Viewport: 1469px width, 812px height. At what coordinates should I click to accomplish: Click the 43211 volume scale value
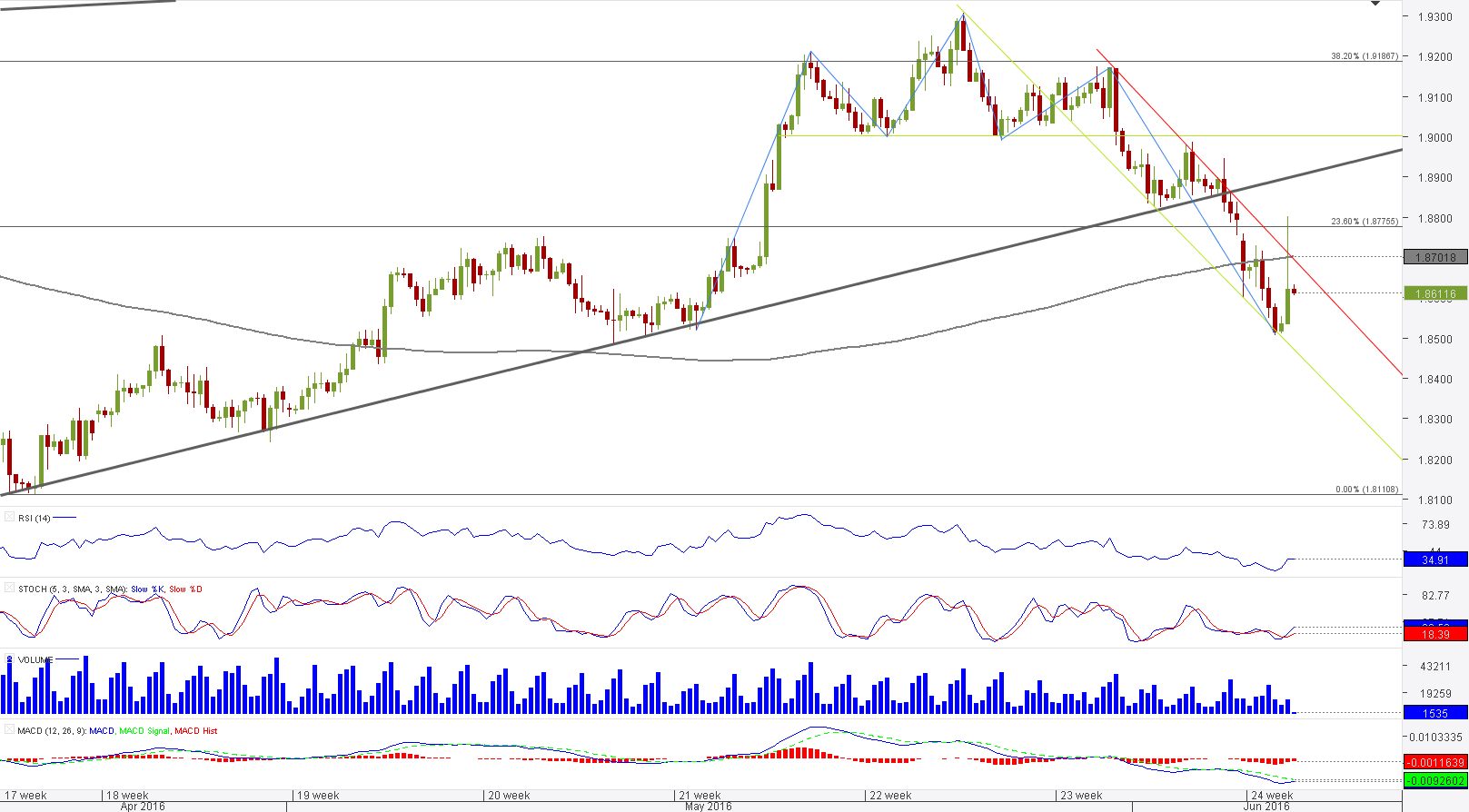(1436, 667)
